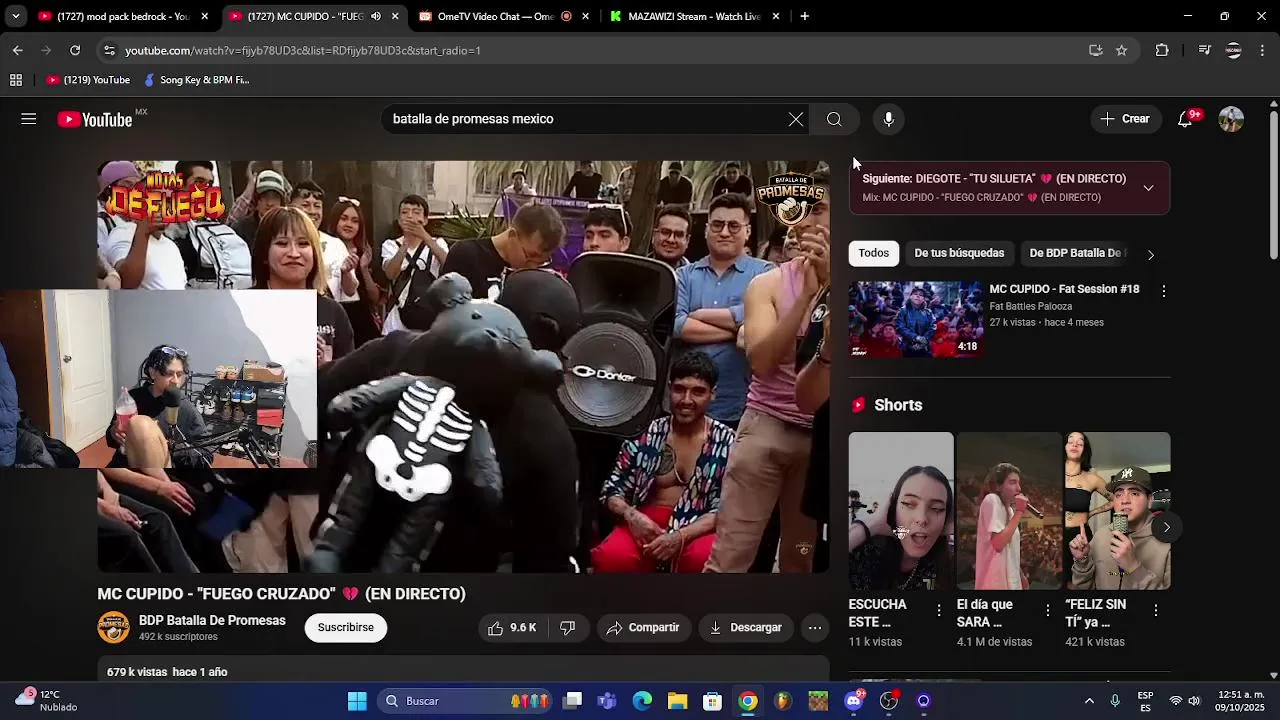Start voice search with the microphone
This screenshot has height=720, width=1280.
coord(888,119)
